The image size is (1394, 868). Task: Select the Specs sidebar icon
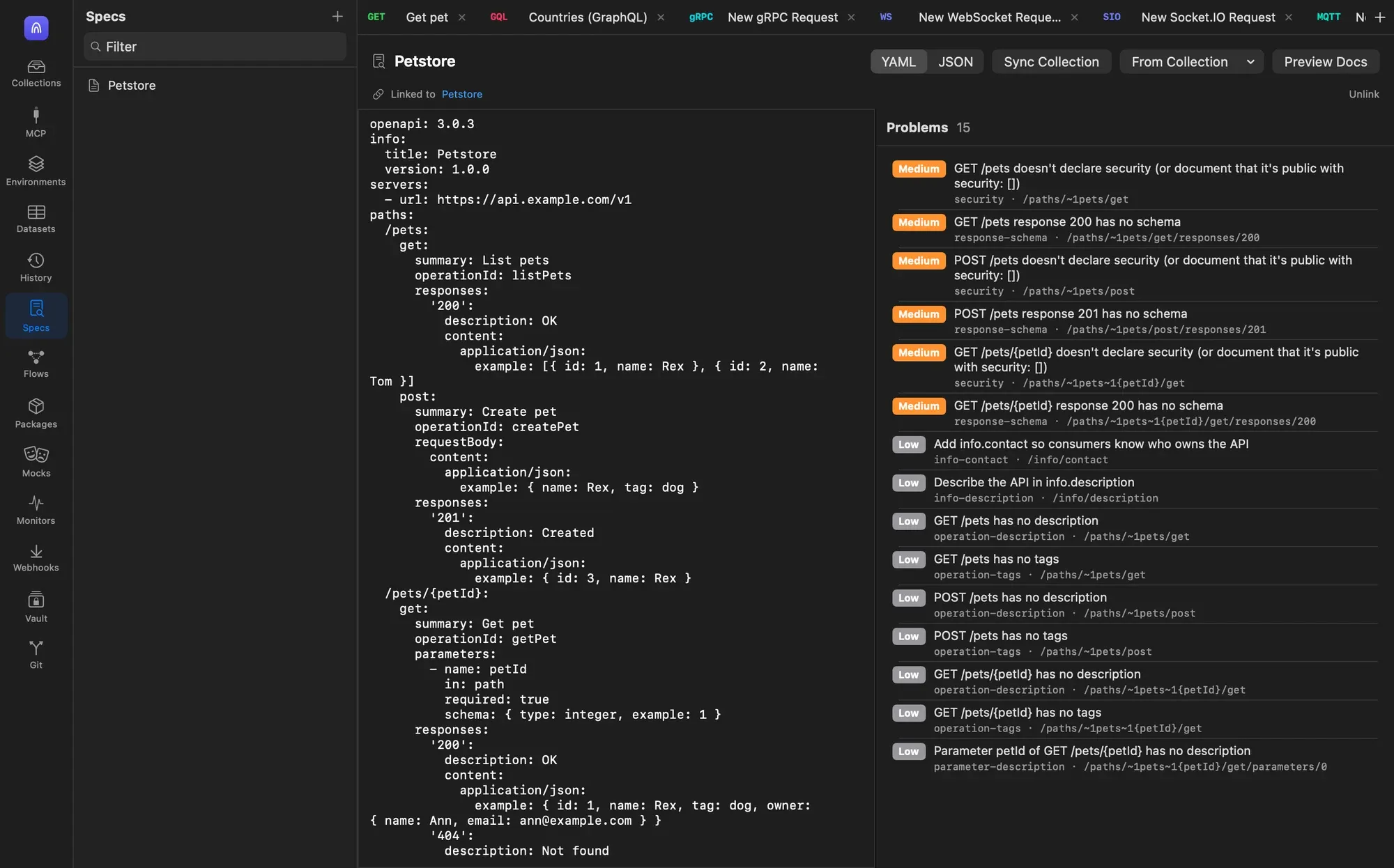36,316
